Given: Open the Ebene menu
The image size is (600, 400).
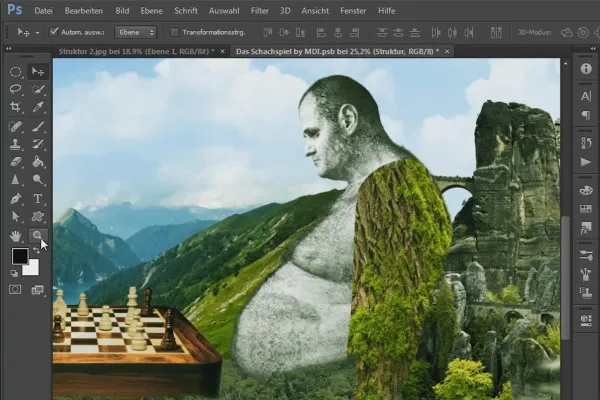Looking at the screenshot, I should tap(151, 11).
